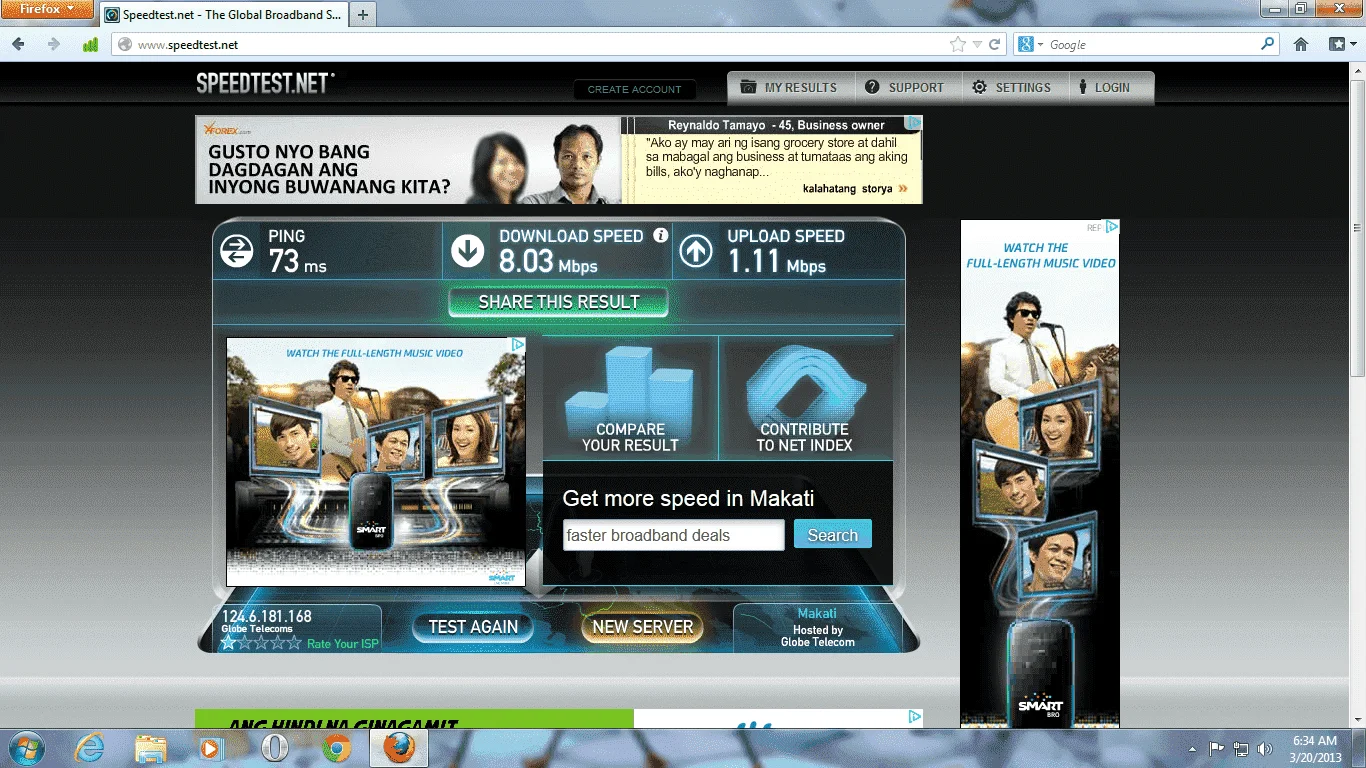Click the forward navigation arrow
Screen dimensions: 1366x768
[54, 44]
